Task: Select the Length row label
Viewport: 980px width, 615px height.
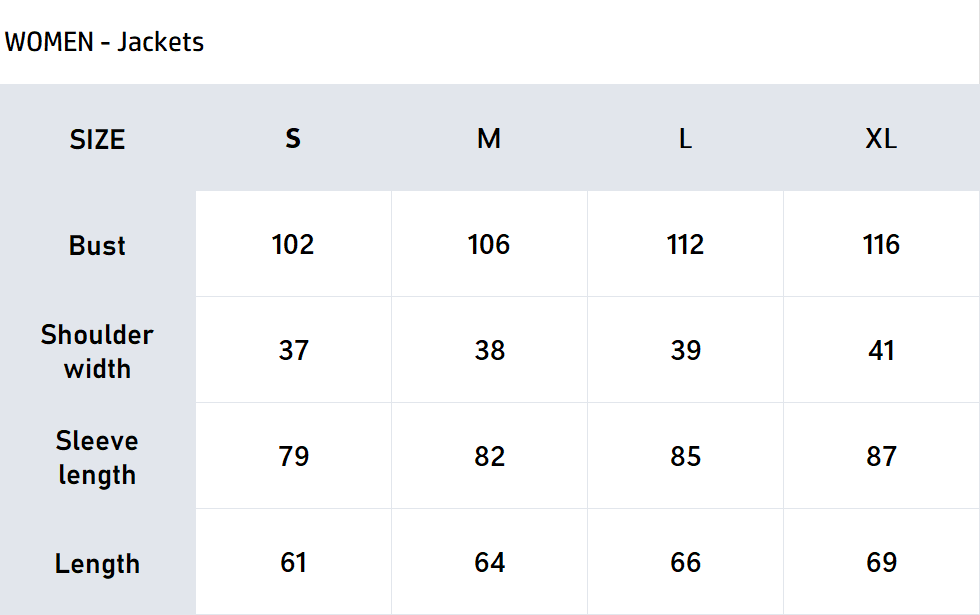Action: coord(97,563)
